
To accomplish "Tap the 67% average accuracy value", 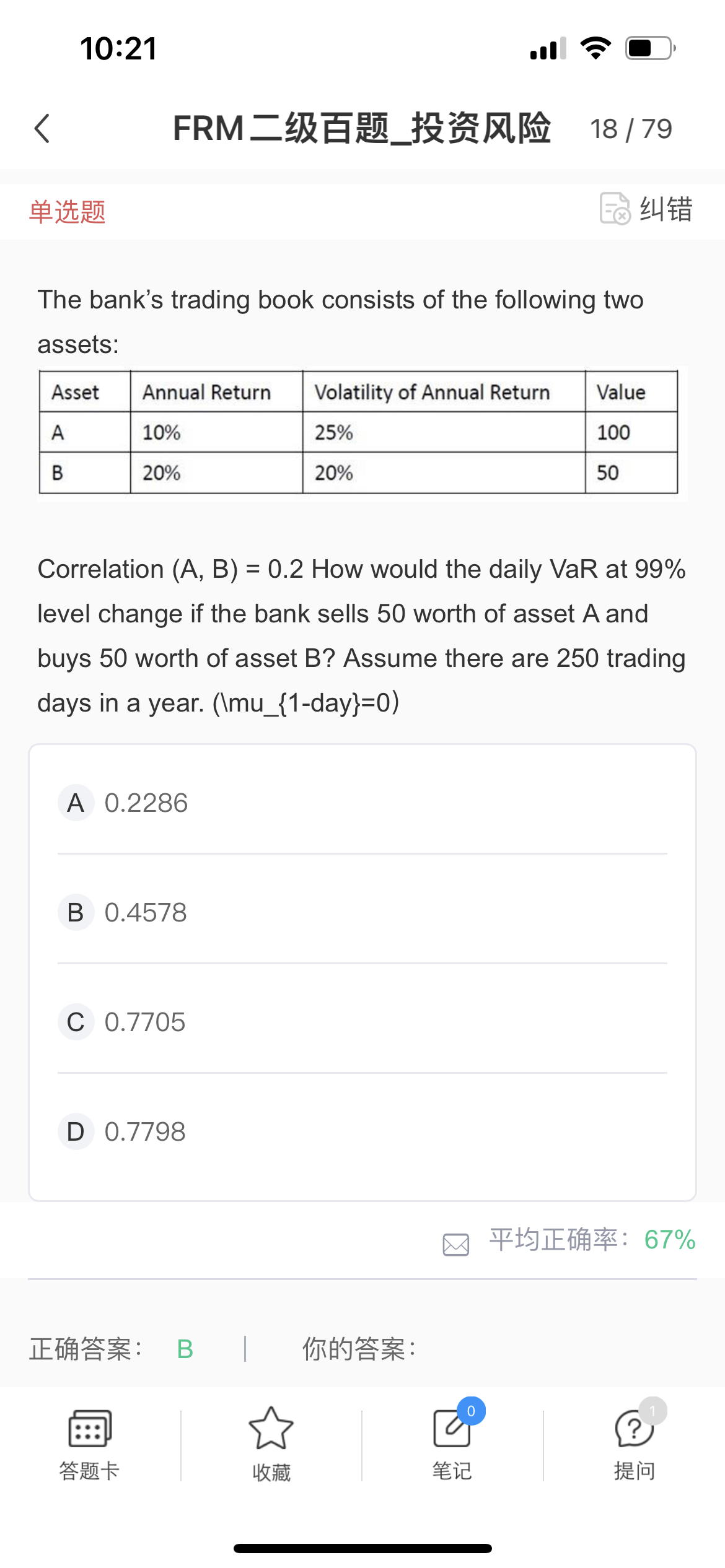I will 670,1240.
